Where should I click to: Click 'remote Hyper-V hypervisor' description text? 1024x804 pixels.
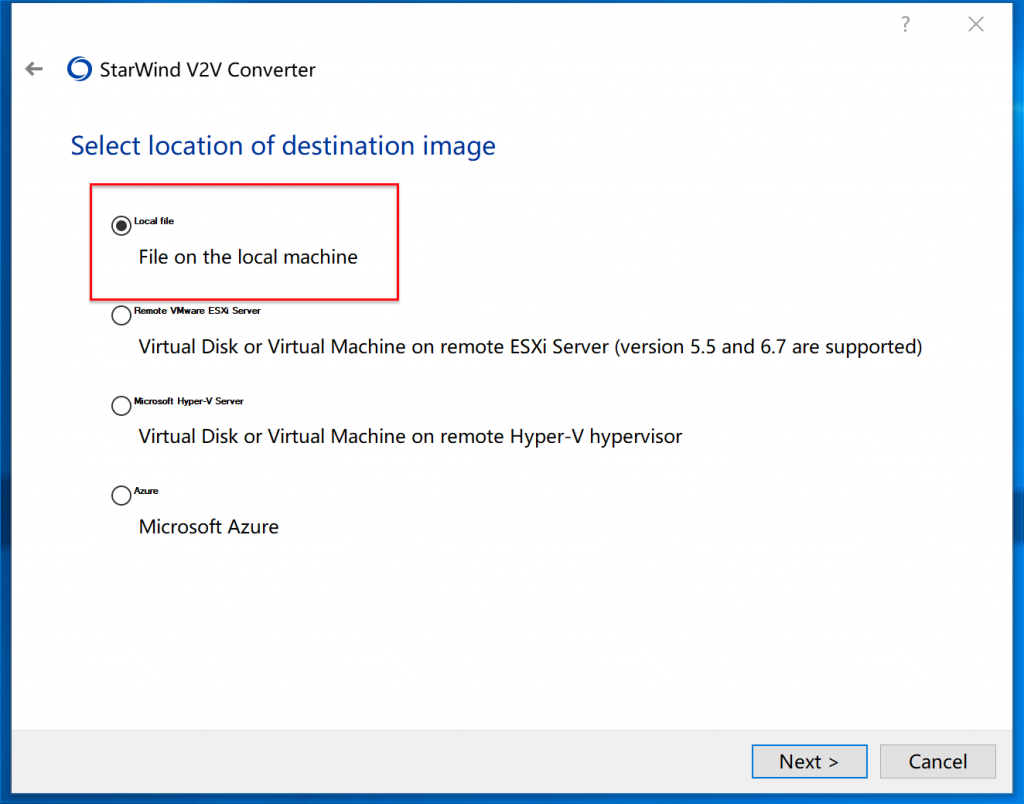coord(410,436)
